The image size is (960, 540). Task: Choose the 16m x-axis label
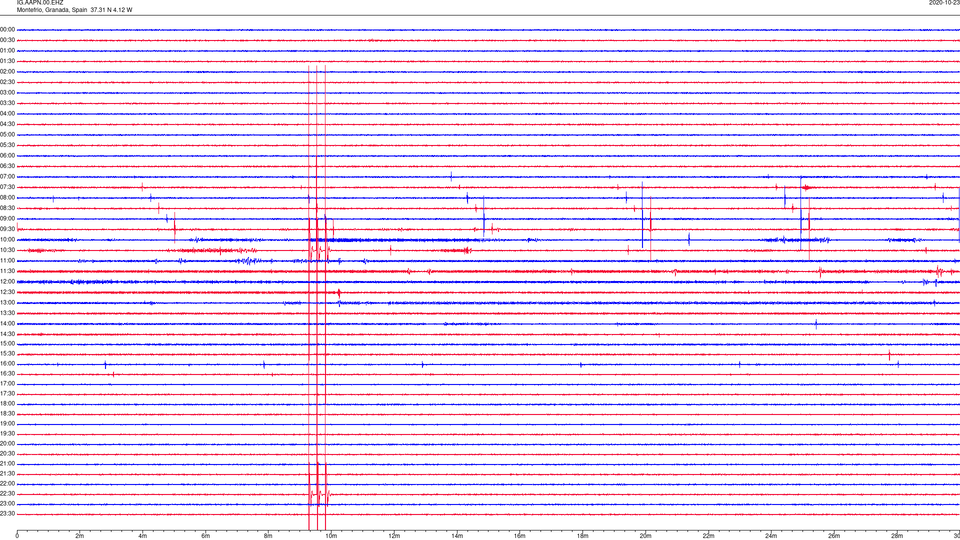tap(520, 536)
